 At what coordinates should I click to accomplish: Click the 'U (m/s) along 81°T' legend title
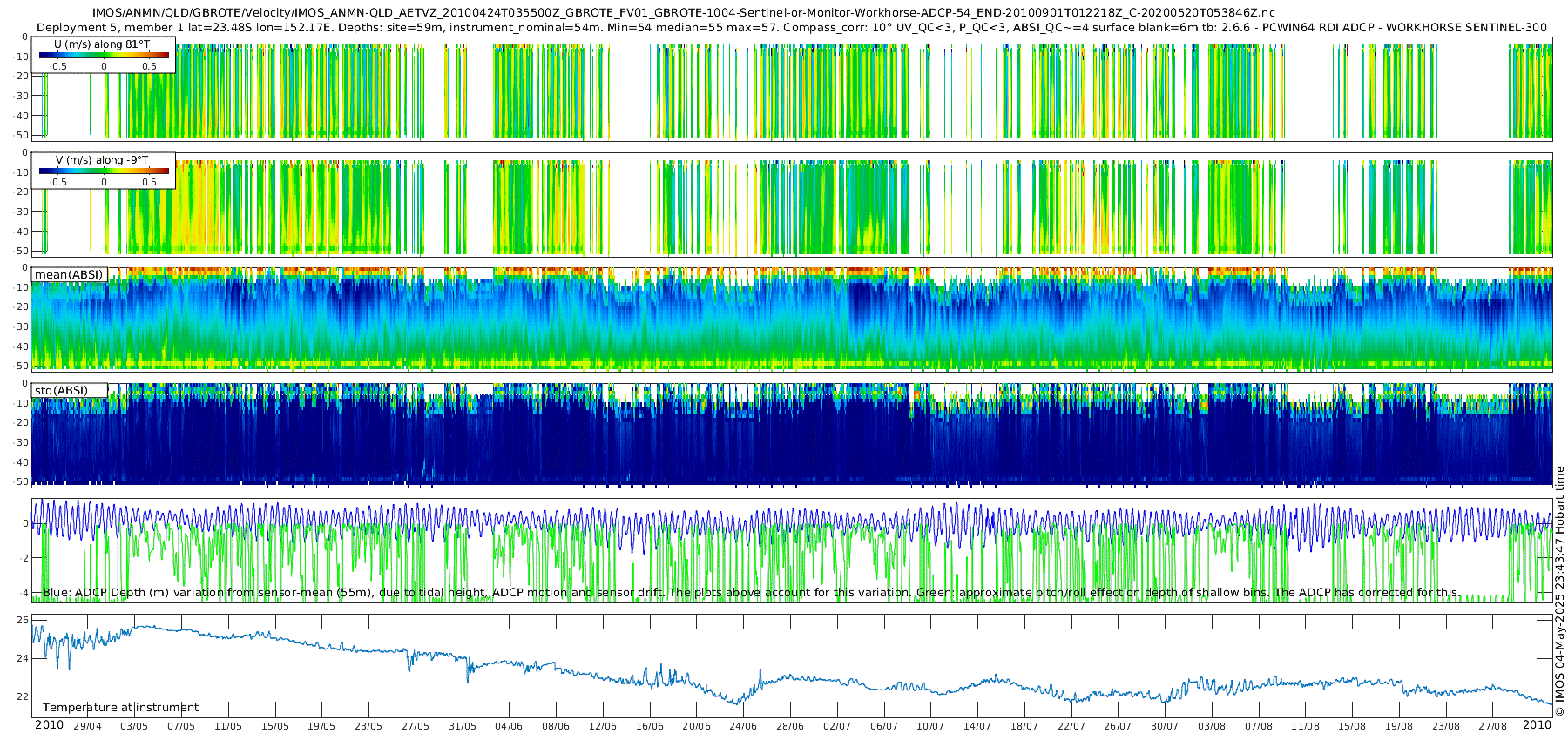tap(102, 44)
